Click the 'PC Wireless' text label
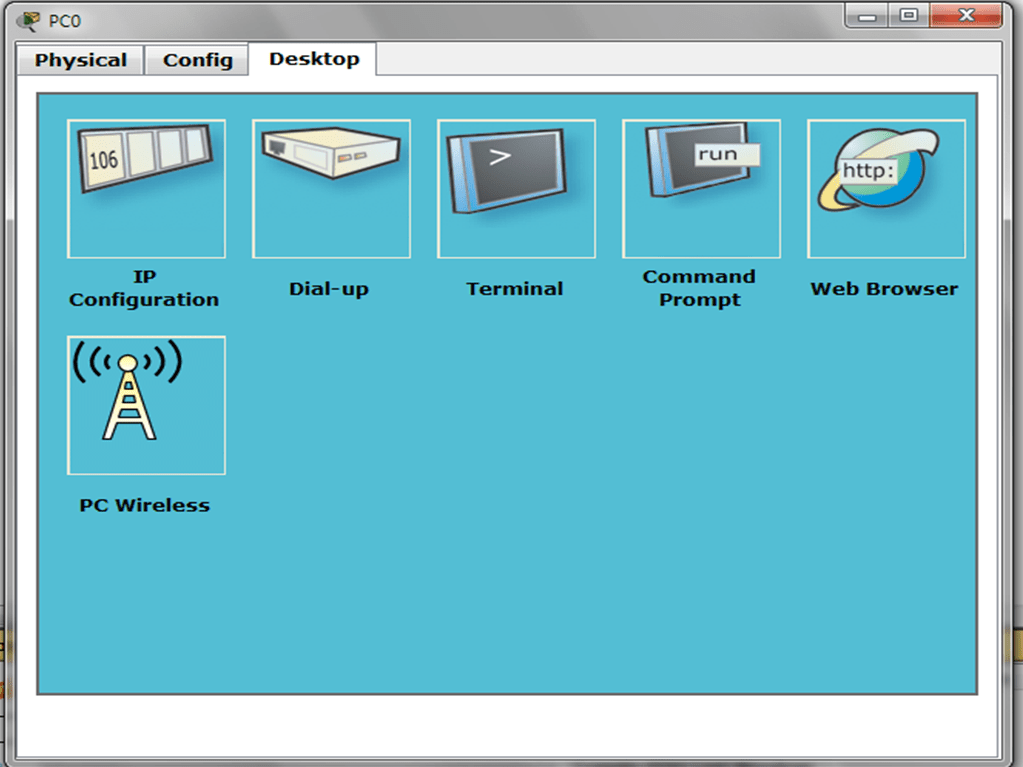 coord(144,505)
